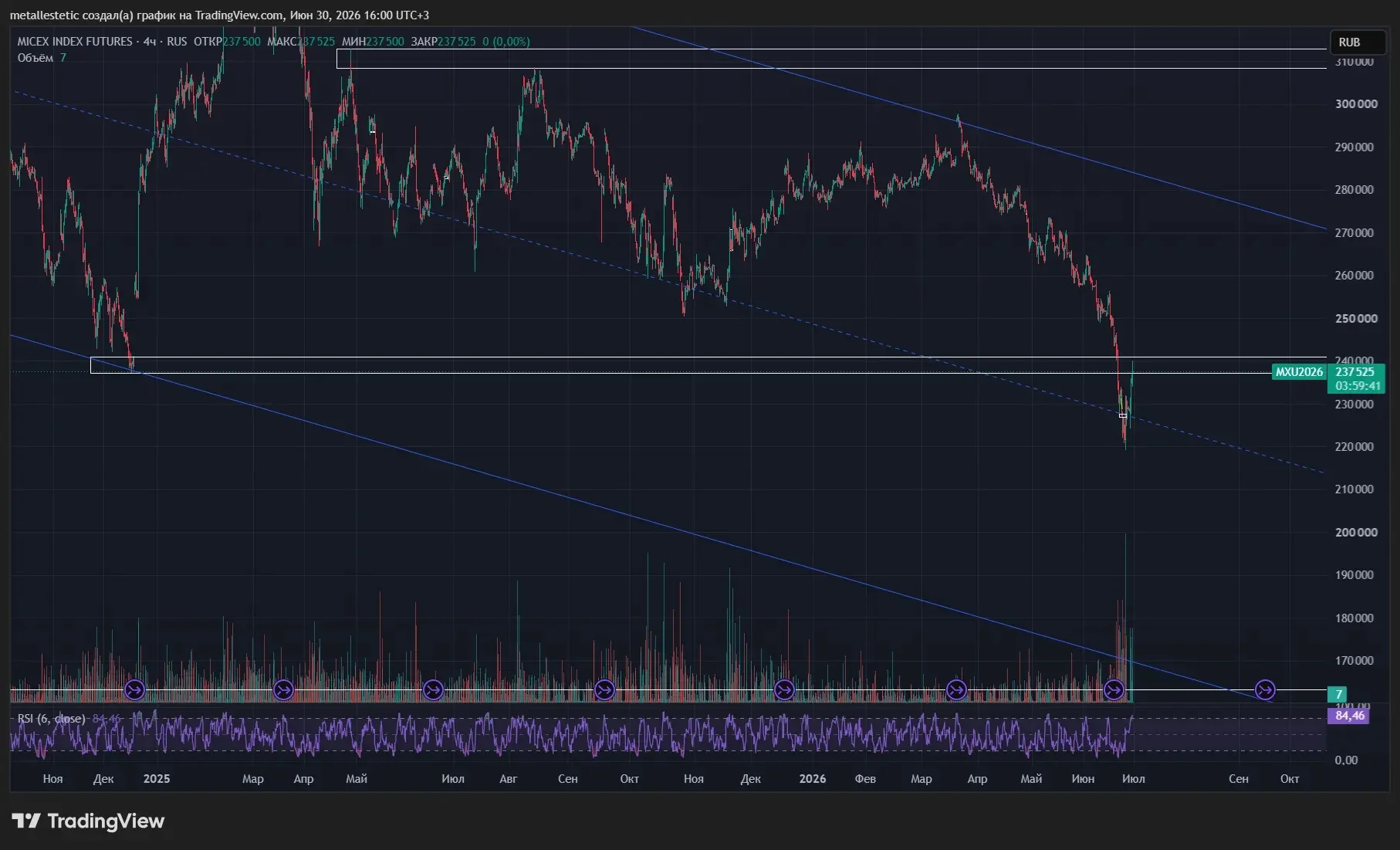Click the ЗАКР close value 237 525
The width and height of the screenshot is (1400, 850).
point(457,42)
